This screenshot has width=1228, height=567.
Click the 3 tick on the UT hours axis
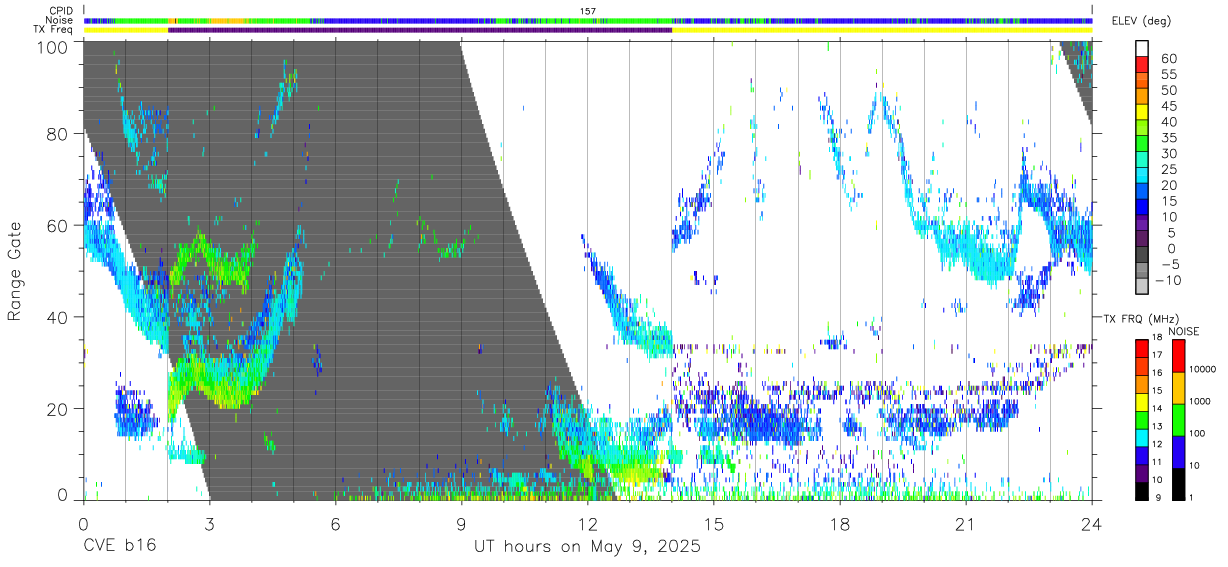click(209, 524)
